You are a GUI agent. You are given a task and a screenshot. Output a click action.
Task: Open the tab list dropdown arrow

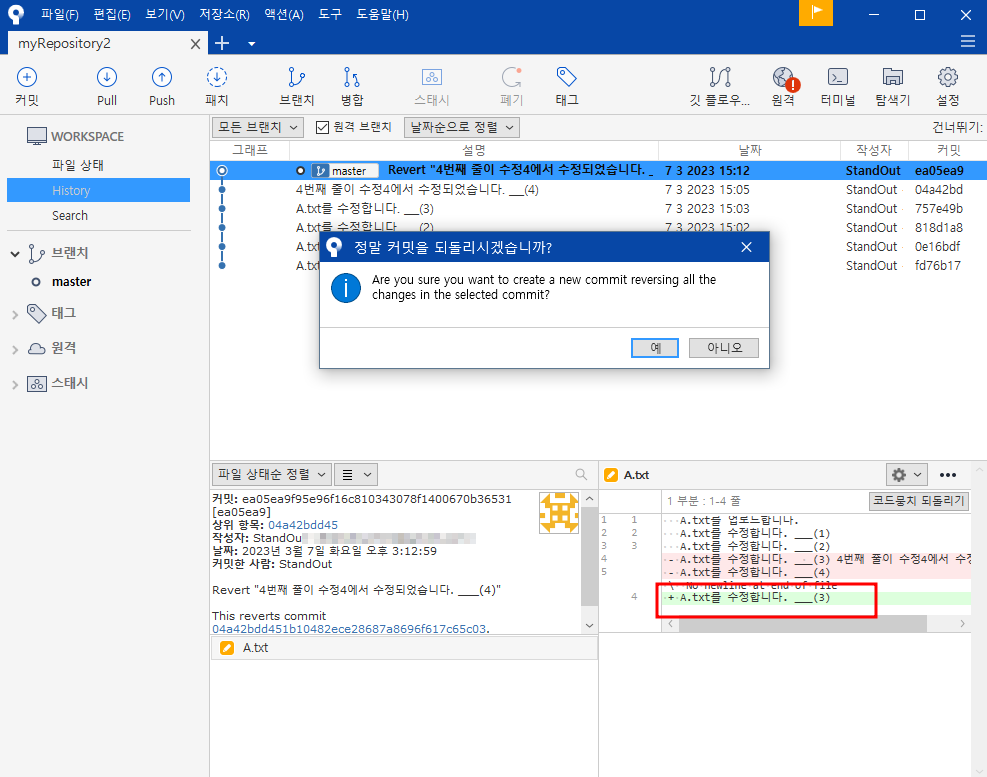(x=252, y=43)
